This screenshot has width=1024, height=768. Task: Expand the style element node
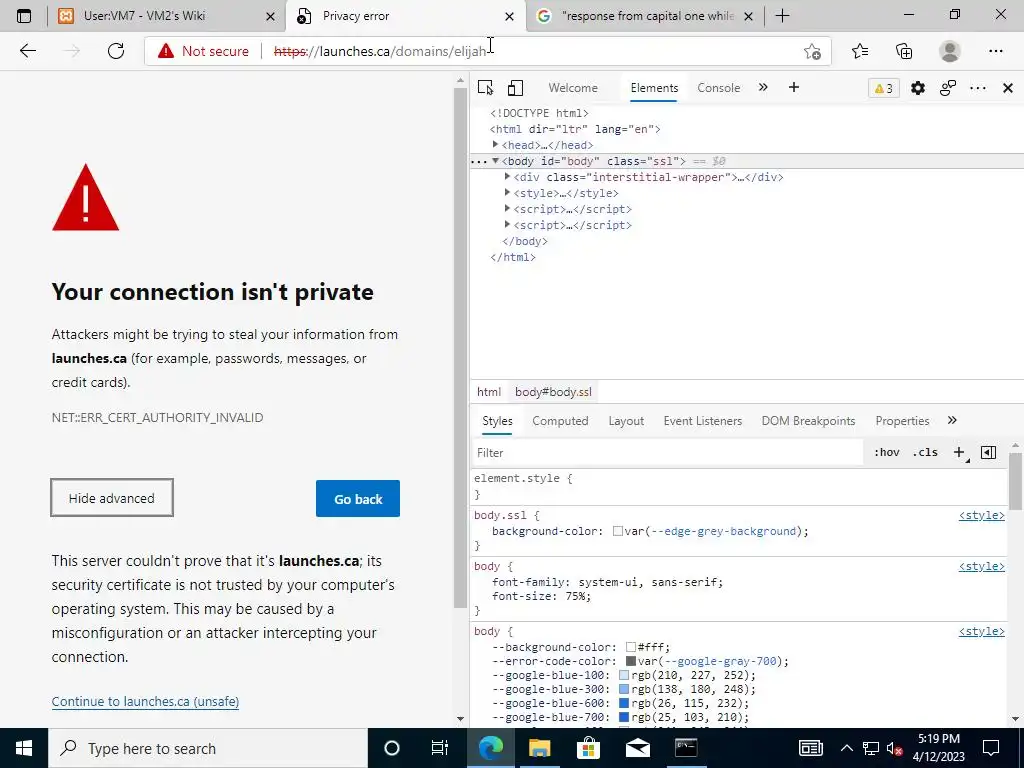coord(507,193)
